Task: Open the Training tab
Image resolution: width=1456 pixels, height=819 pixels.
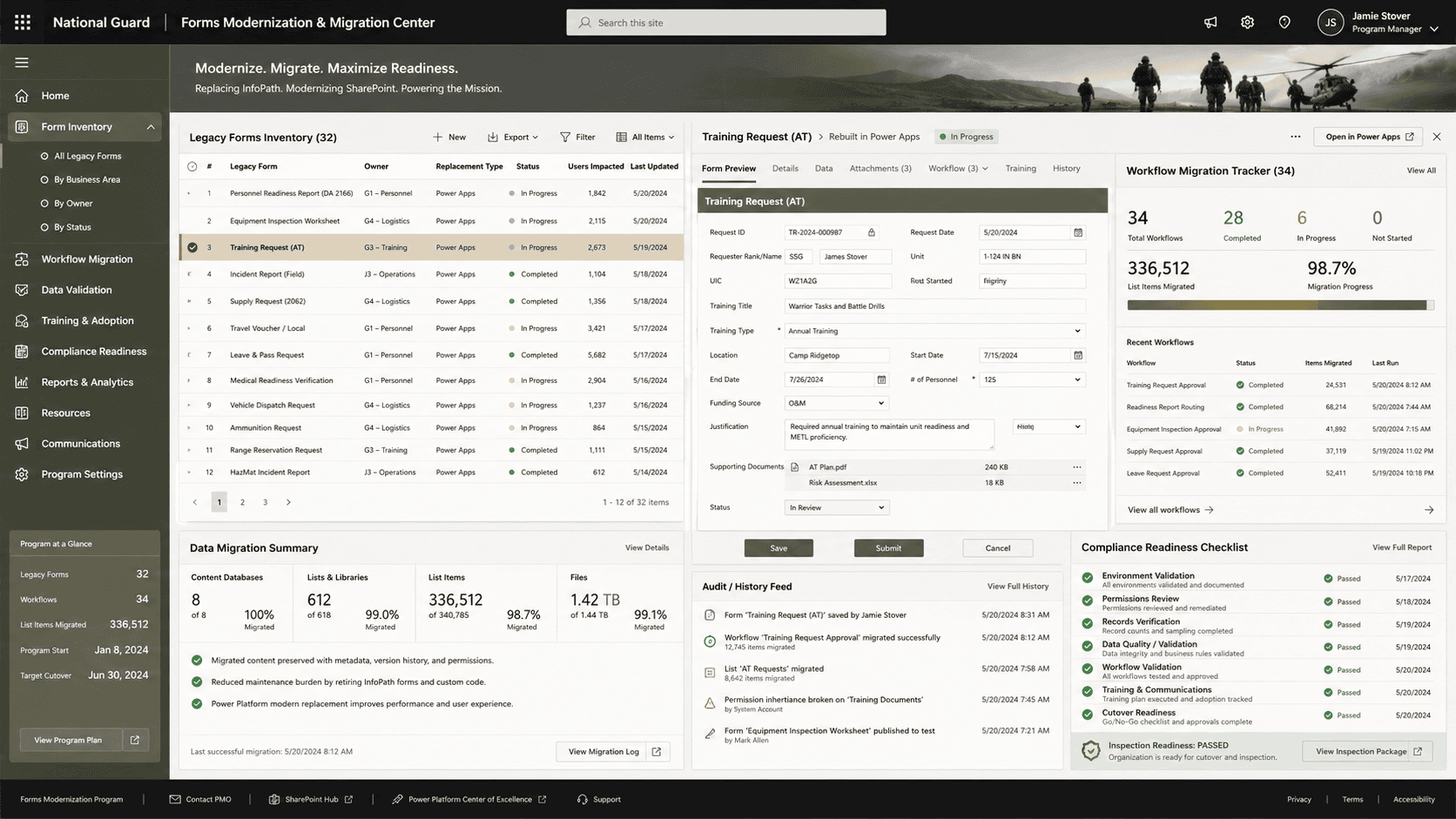Action: click(x=1021, y=169)
